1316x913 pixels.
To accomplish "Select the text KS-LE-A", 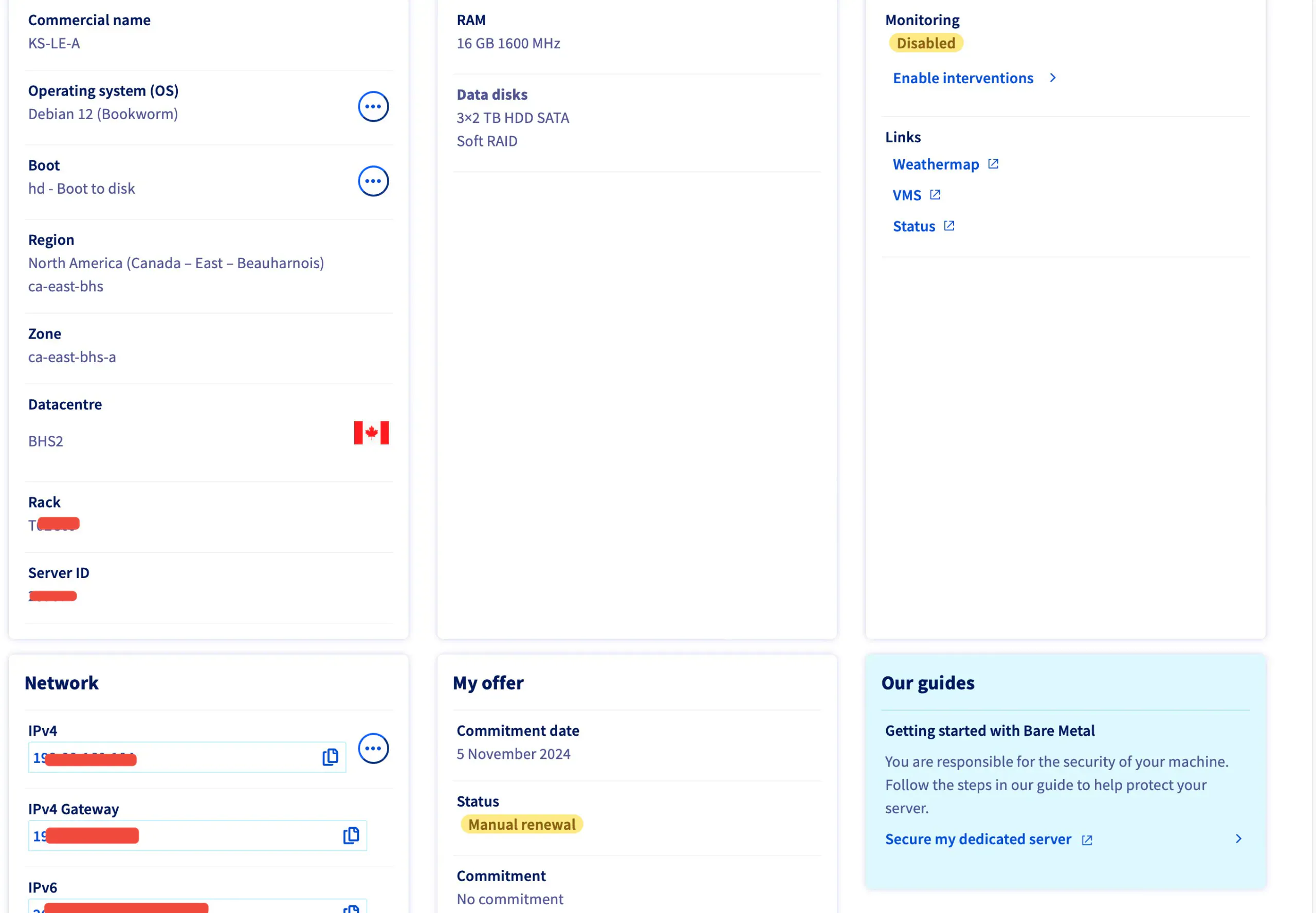I will click(x=54, y=43).
